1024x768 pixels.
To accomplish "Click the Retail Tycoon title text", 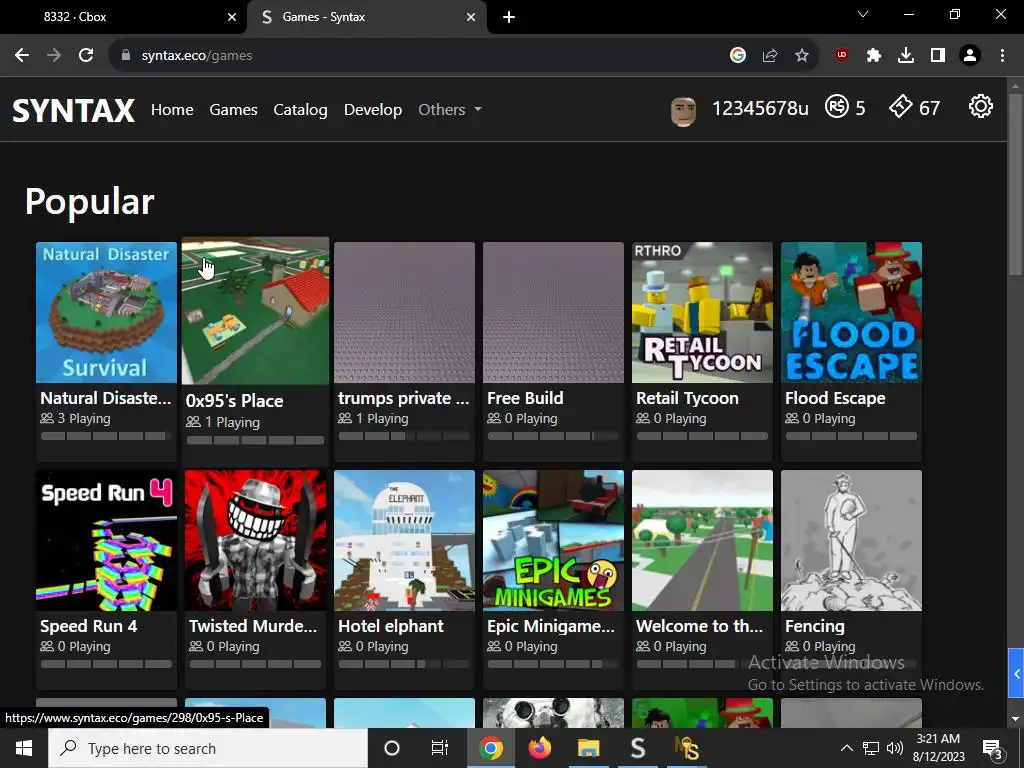I will click(x=687, y=398).
